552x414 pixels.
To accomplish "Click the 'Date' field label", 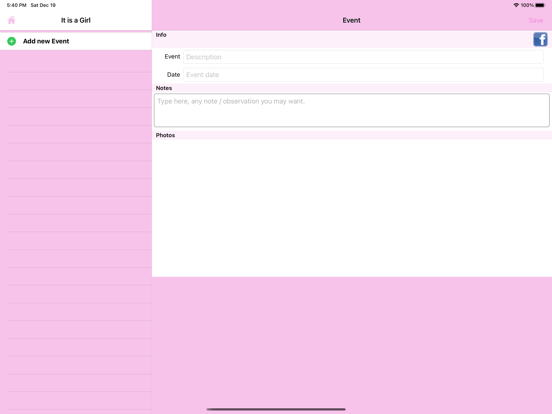I will 173,75.
